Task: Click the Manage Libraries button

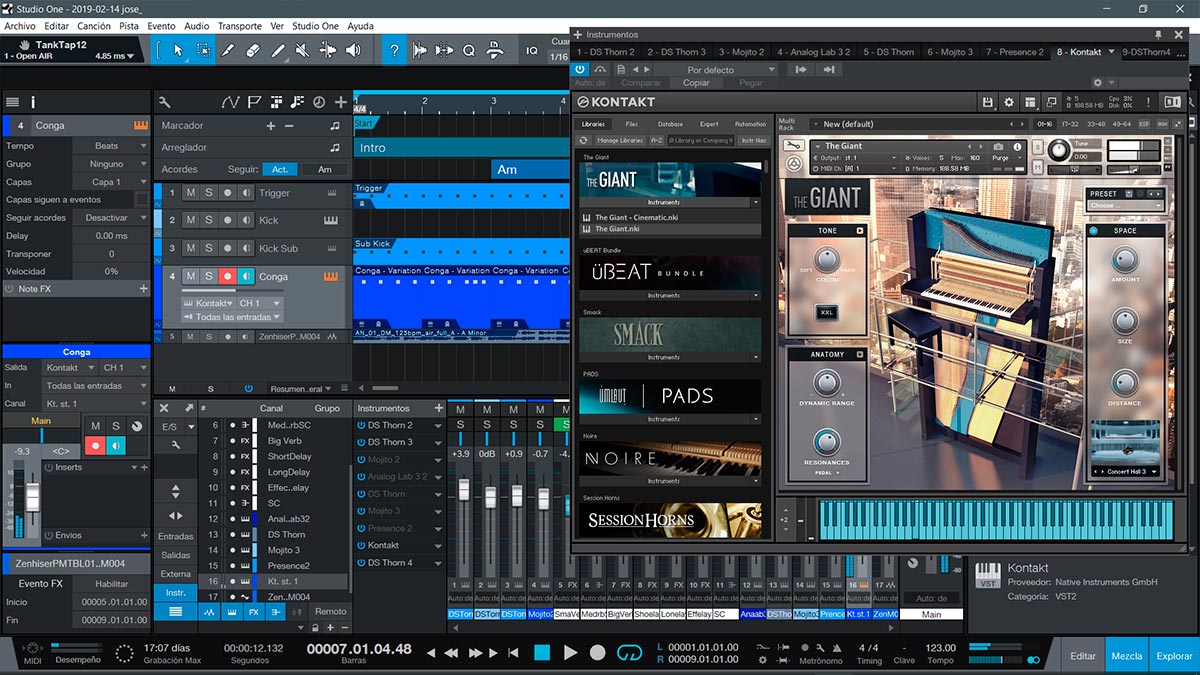Action: (620, 141)
